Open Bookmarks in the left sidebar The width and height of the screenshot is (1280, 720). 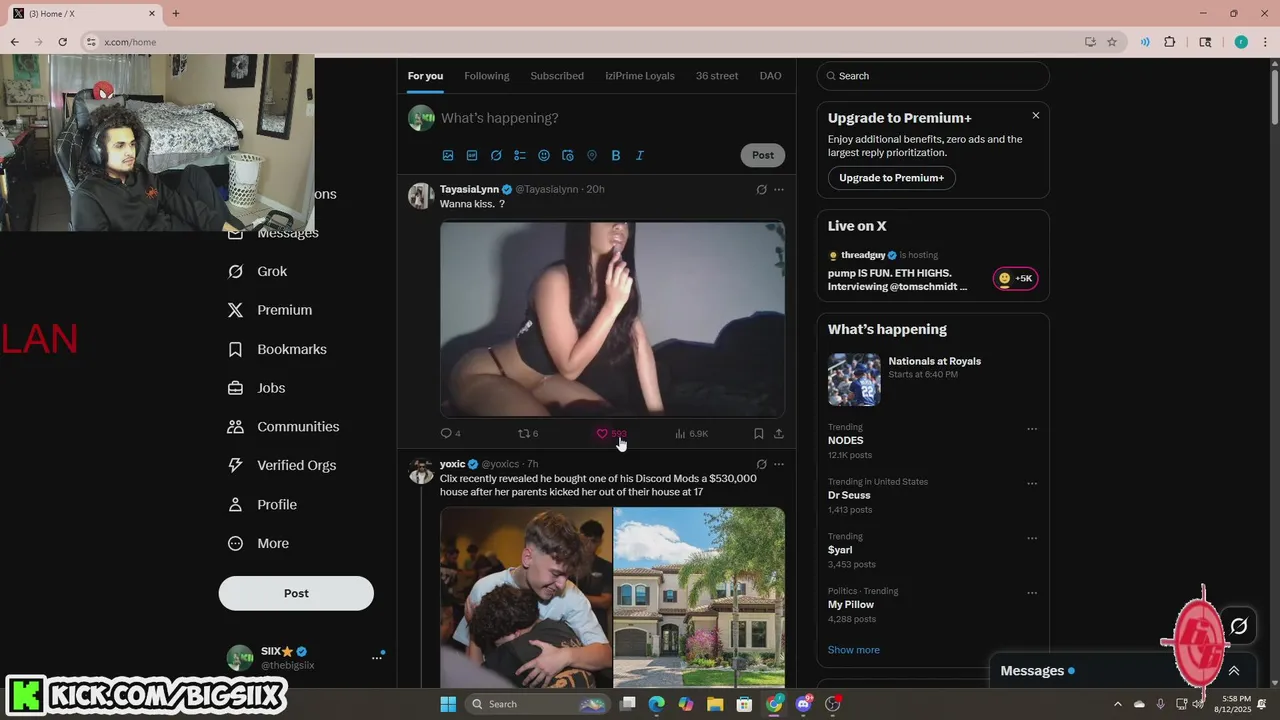click(277, 349)
